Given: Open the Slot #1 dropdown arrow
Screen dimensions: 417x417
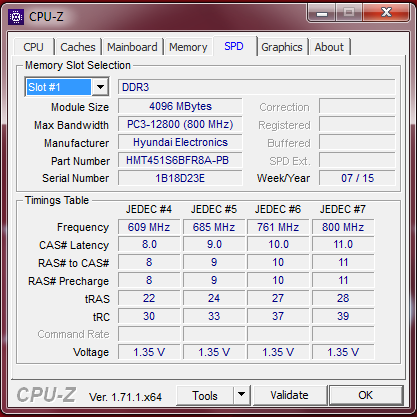Looking at the screenshot, I should pos(100,87).
